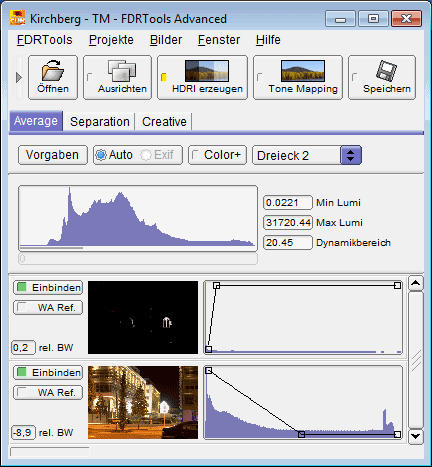Select the dark exposure thumbnail

point(143,317)
